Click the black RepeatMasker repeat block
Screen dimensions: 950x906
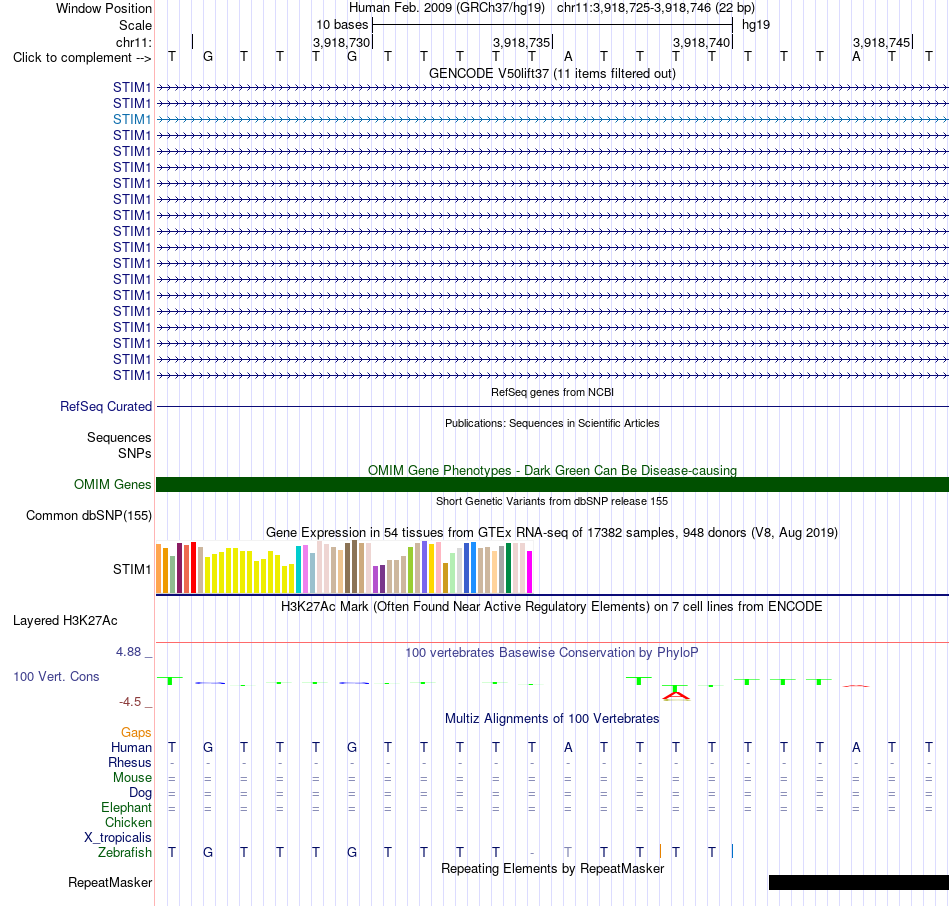coord(859,882)
